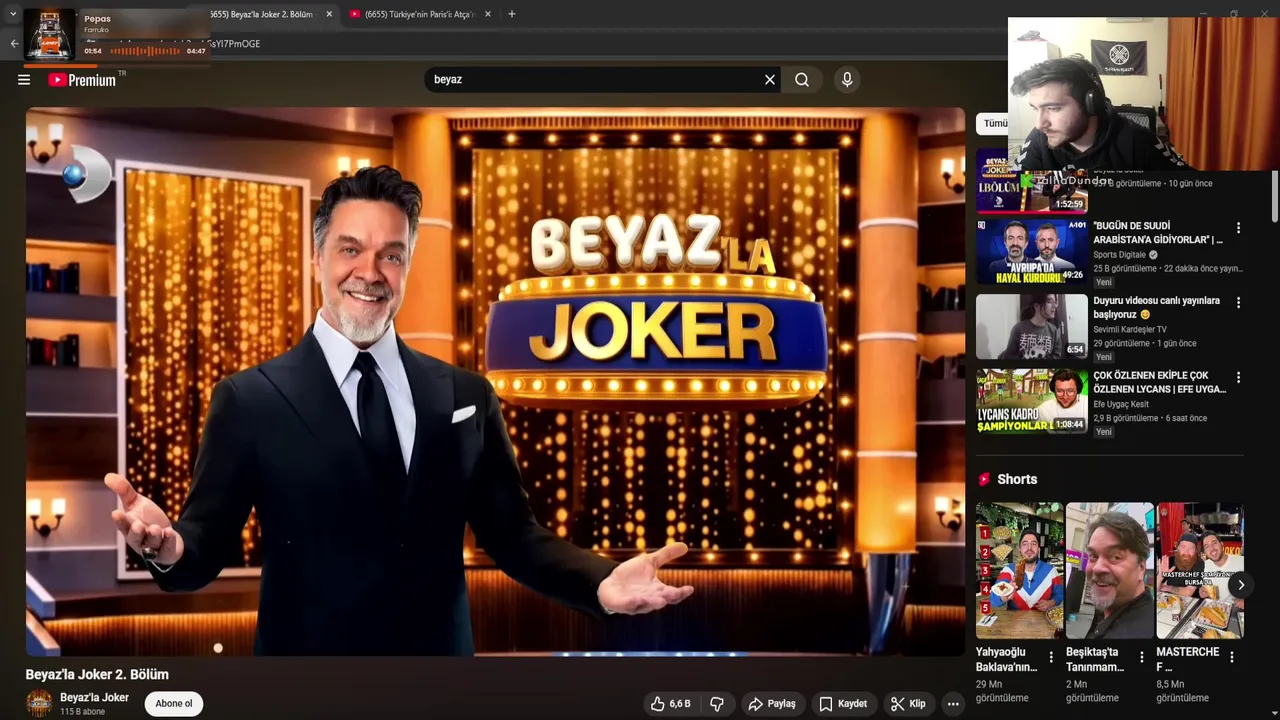This screenshot has width=1280, height=720.
Task: Open the Beyaz'la Joker 1. Bölüm thumbnail
Action: click(1032, 181)
